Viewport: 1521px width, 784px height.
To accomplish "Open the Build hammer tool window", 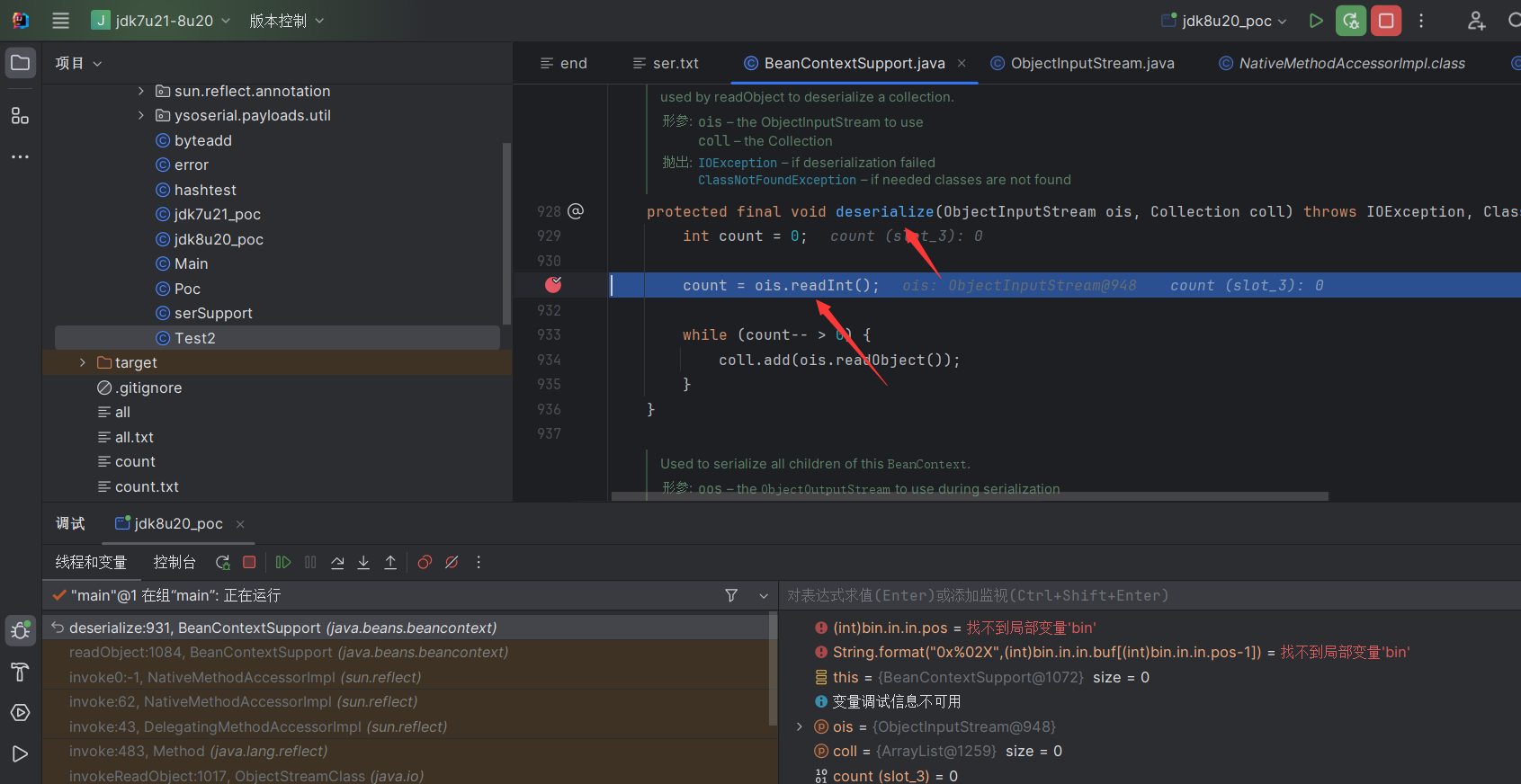I will [20, 672].
